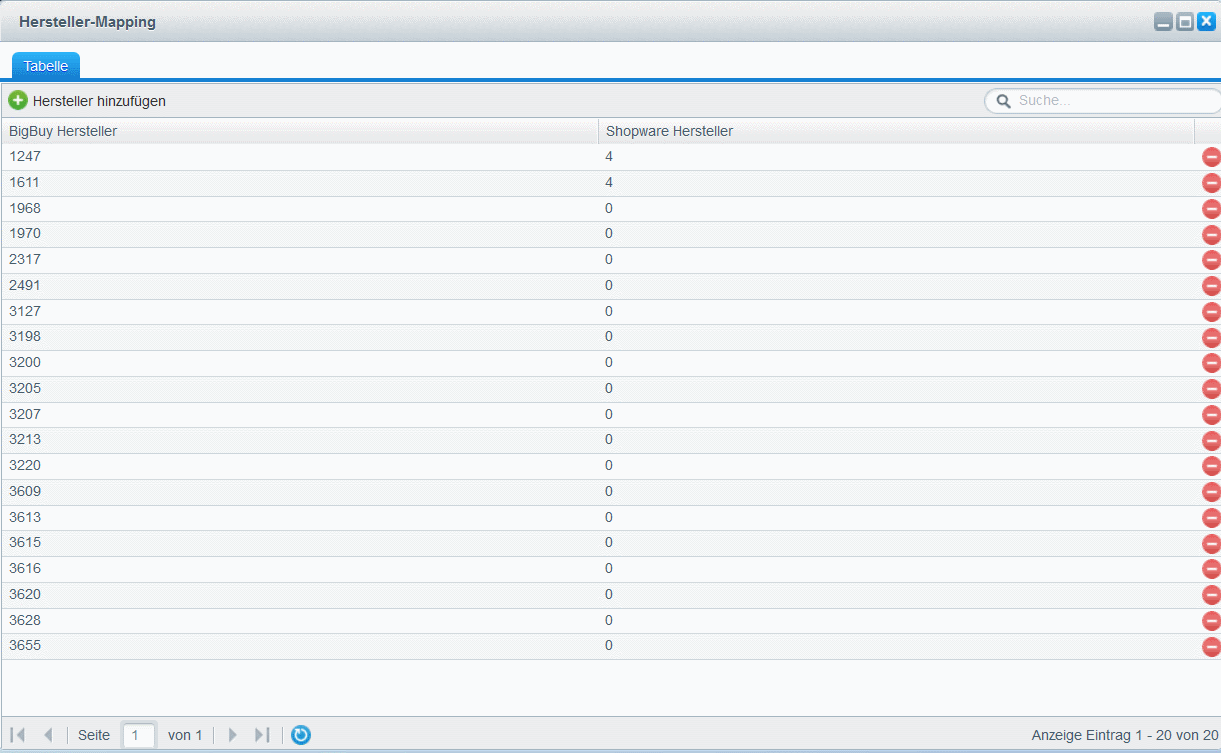Remove mapping row 3609 via red icon

[1210, 492]
